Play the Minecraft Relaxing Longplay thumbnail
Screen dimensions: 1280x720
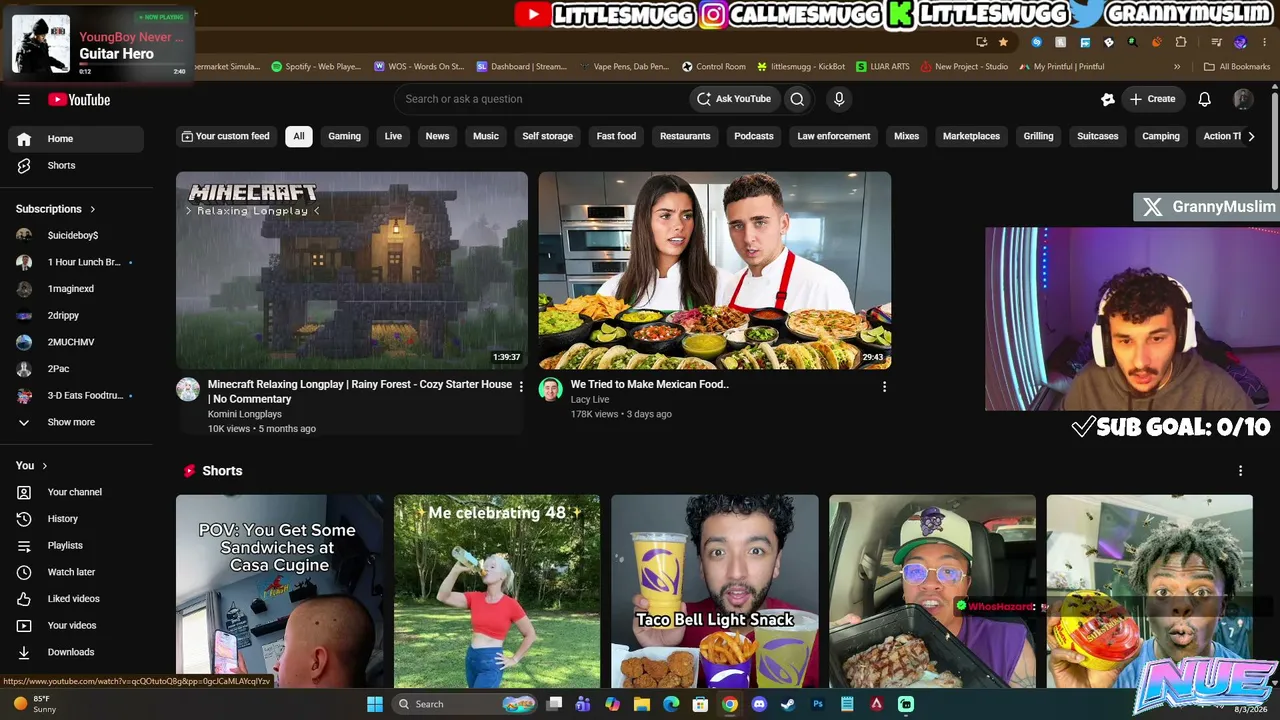coord(352,270)
